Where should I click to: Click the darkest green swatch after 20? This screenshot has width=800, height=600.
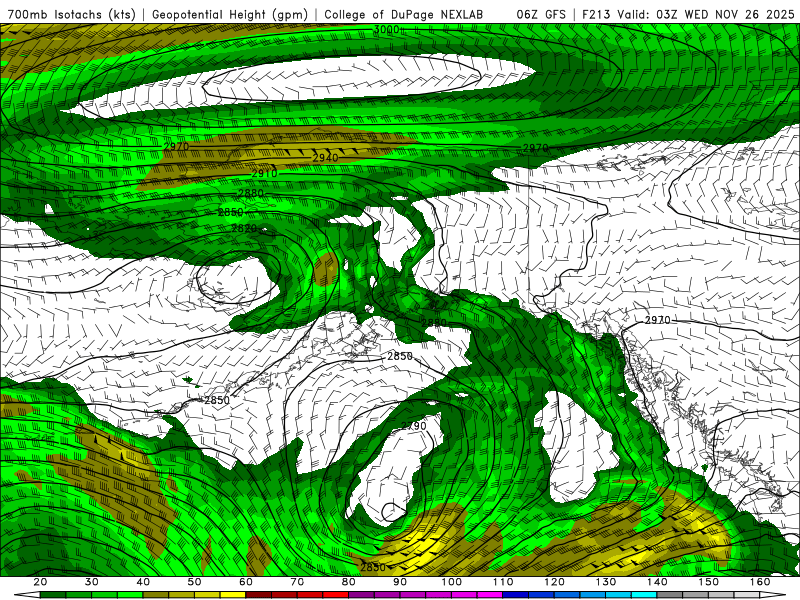53,595
